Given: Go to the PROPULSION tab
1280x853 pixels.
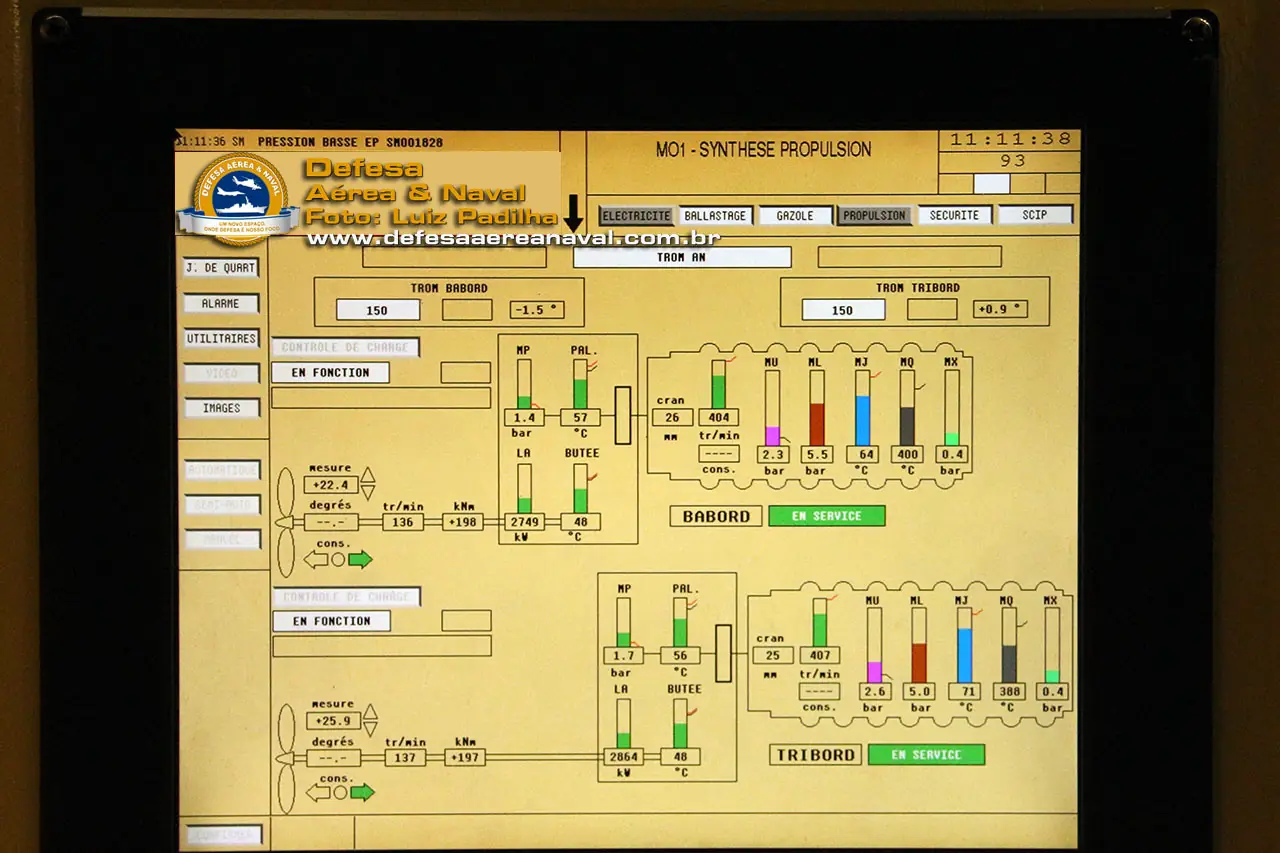Looking at the screenshot, I should pos(874,215).
